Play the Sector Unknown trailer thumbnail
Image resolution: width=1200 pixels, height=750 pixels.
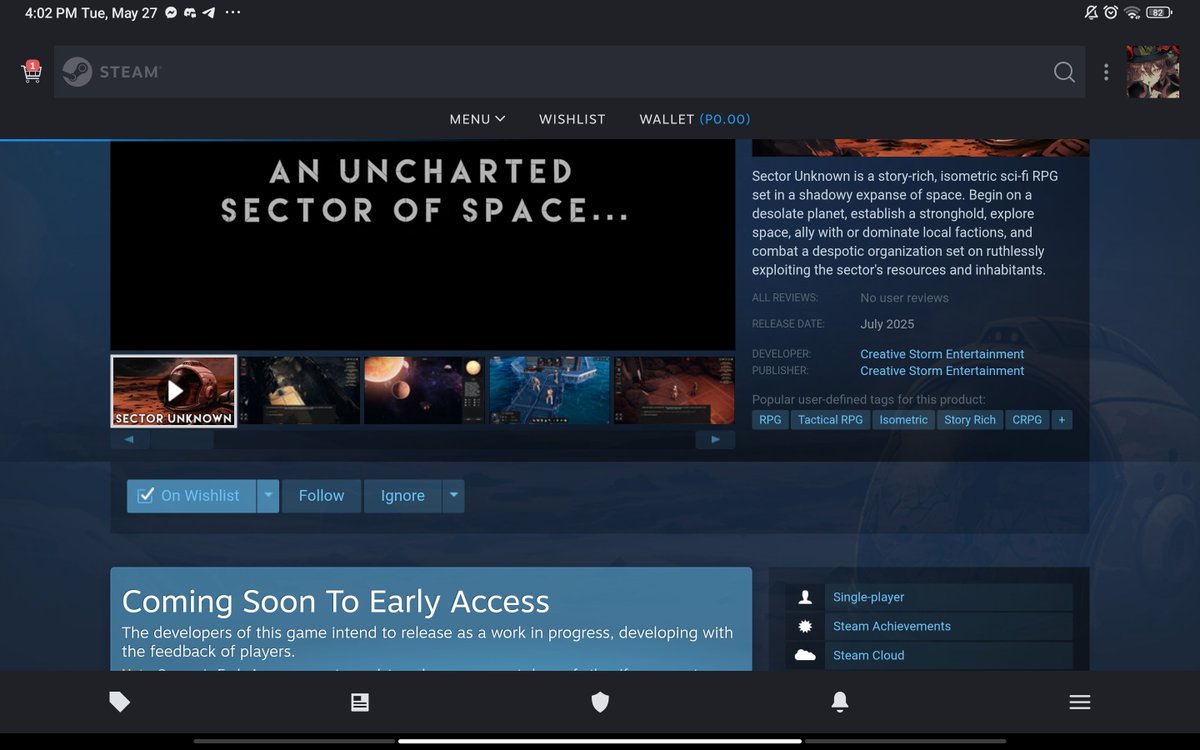pyautogui.click(x=174, y=391)
